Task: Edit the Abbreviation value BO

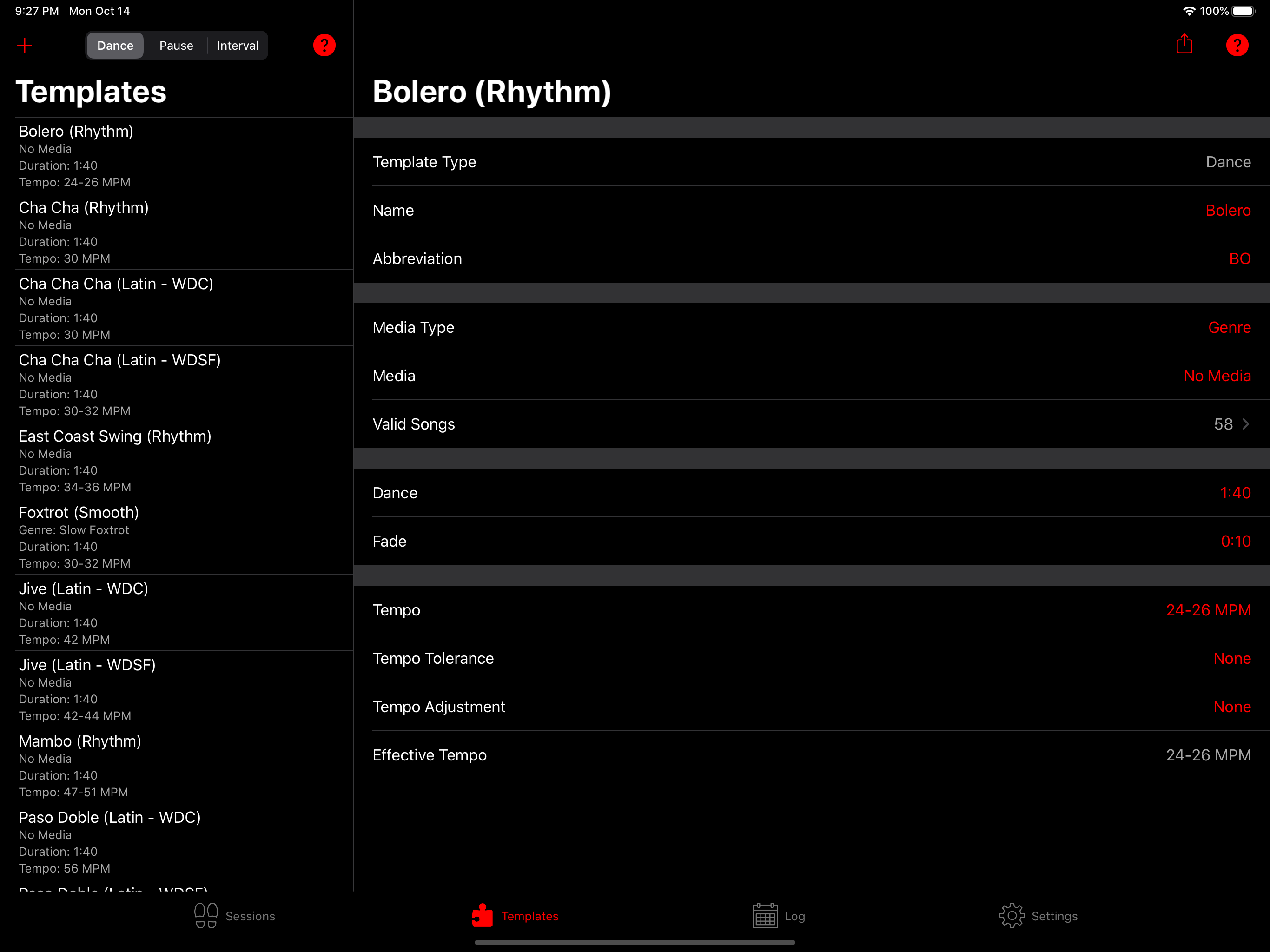Action: click(x=1240, y=259)
